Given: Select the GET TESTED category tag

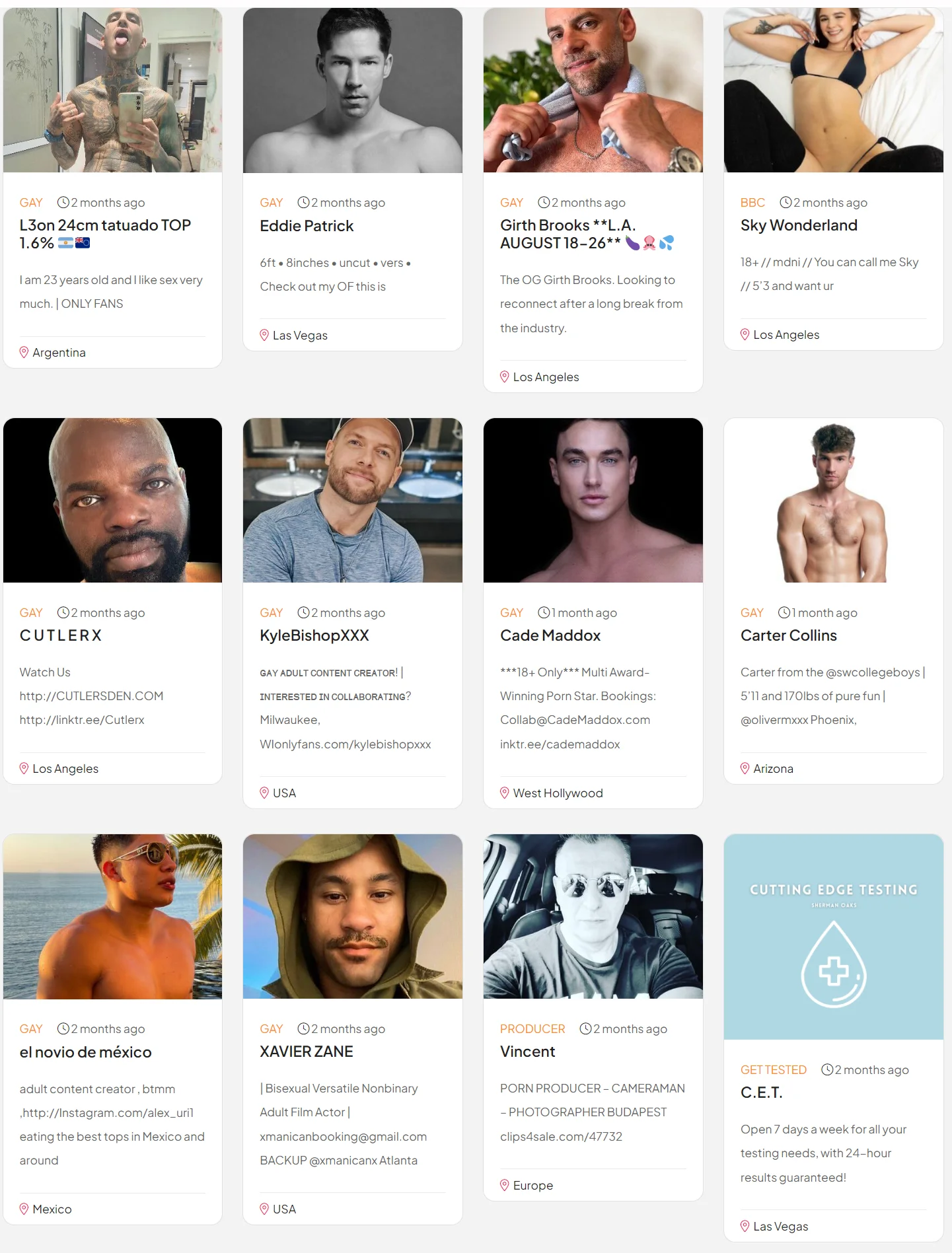Looking at the screenshot, I should click(x=774, y=1070).
